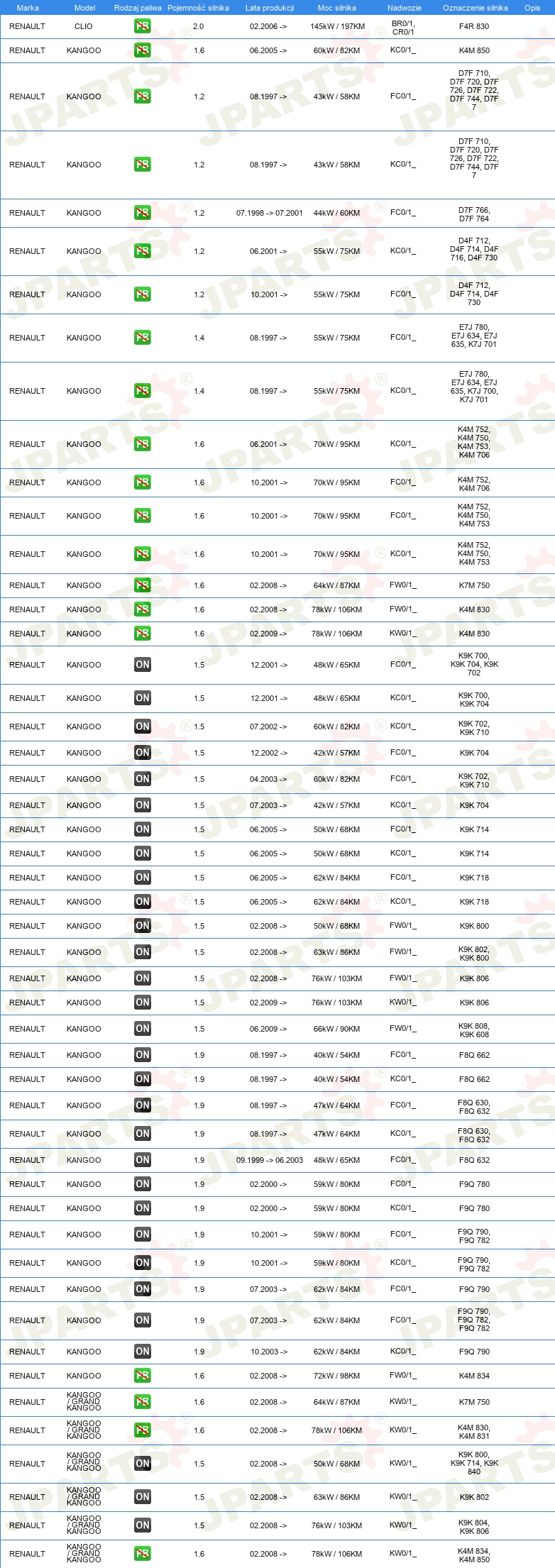Click diesel ON icon in the 12.2002 42kW/57KM row
The height and width of the screenshot is (1568, 555).
click(142, 753)
